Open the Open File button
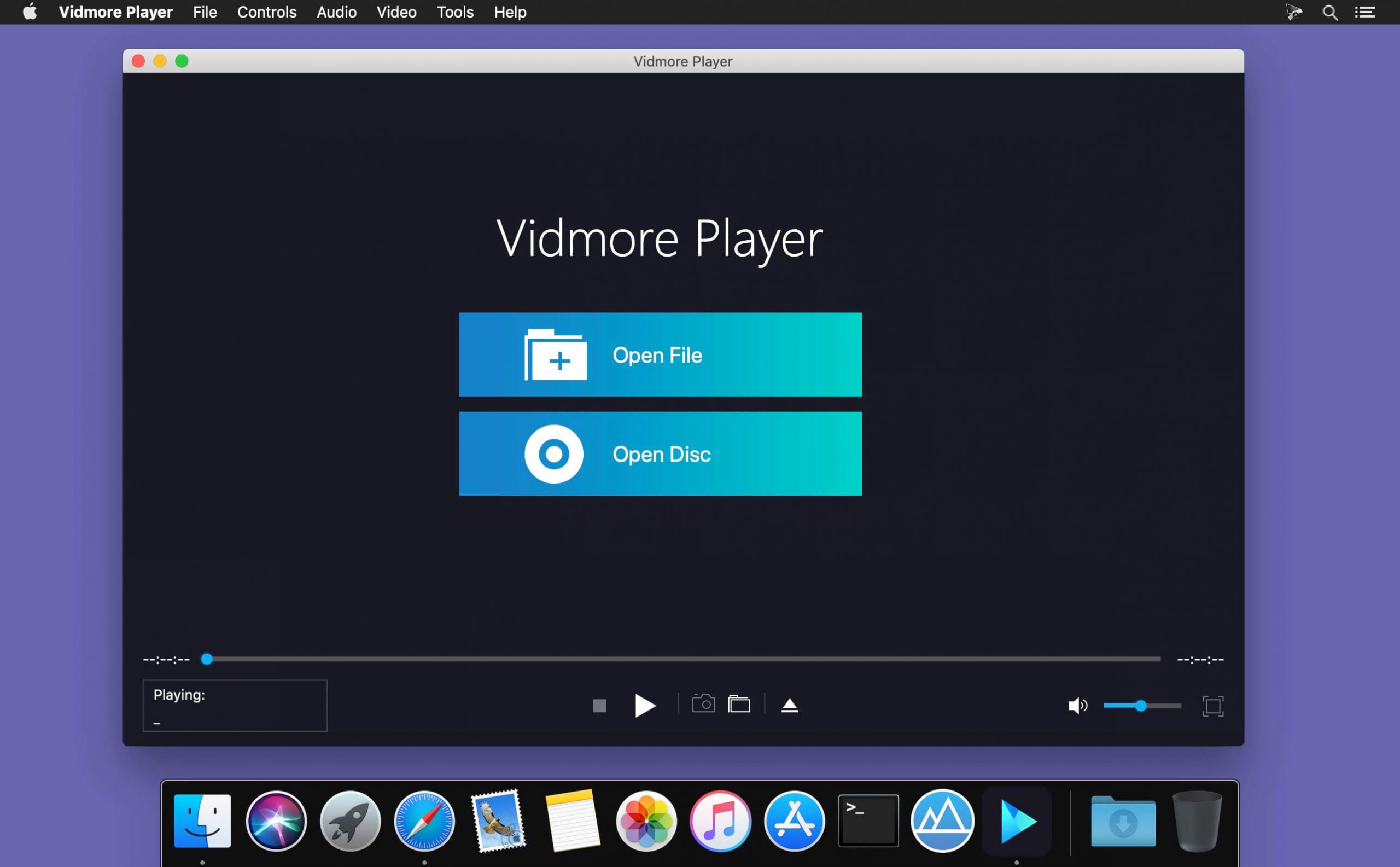Screen dimensions: 1400x867 pyautogui.click(x=660, y=354)
